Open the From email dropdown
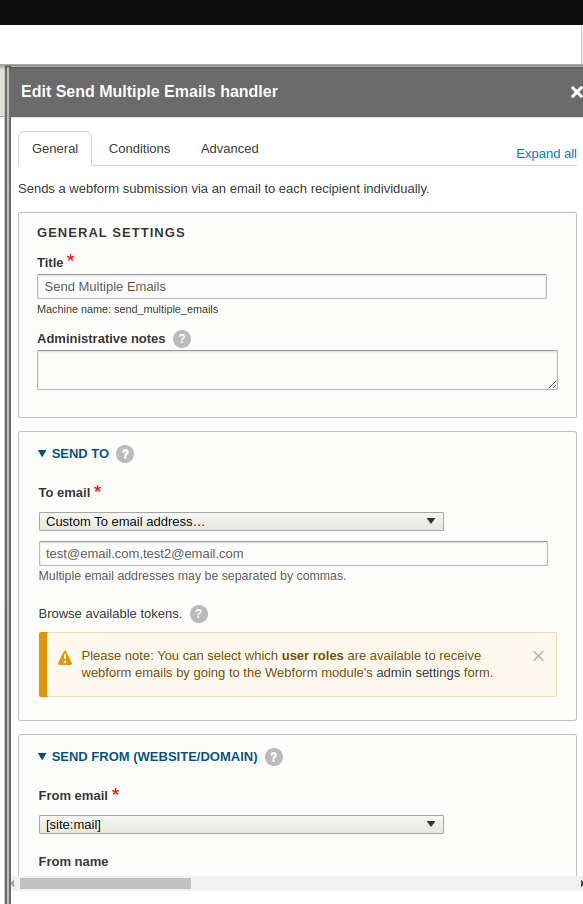 (241, 825)
